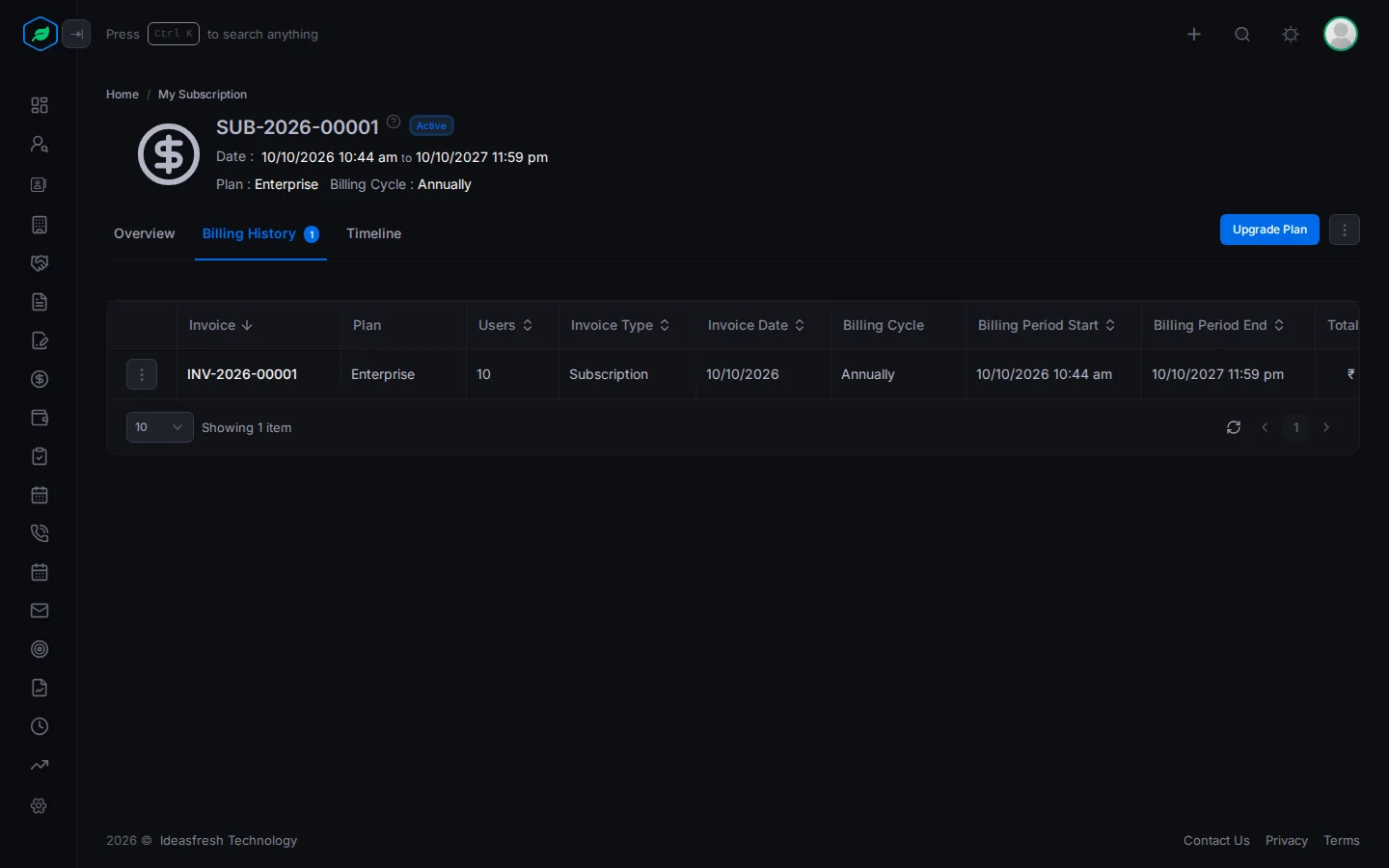Open the rows-per-page 10 dropdown
1389x868 pixels.
(160, 427)
